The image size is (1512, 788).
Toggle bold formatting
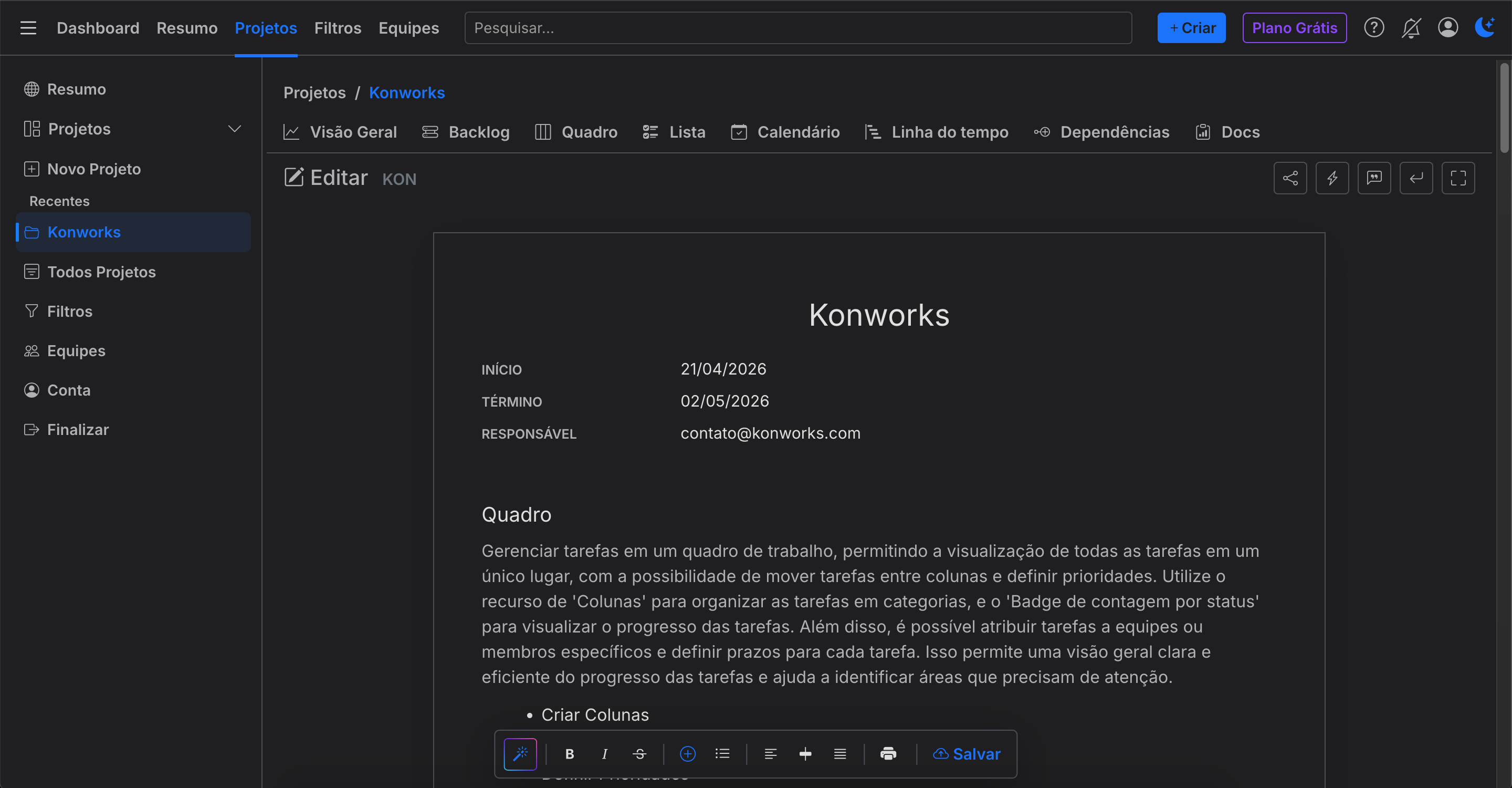click(569, 754)
